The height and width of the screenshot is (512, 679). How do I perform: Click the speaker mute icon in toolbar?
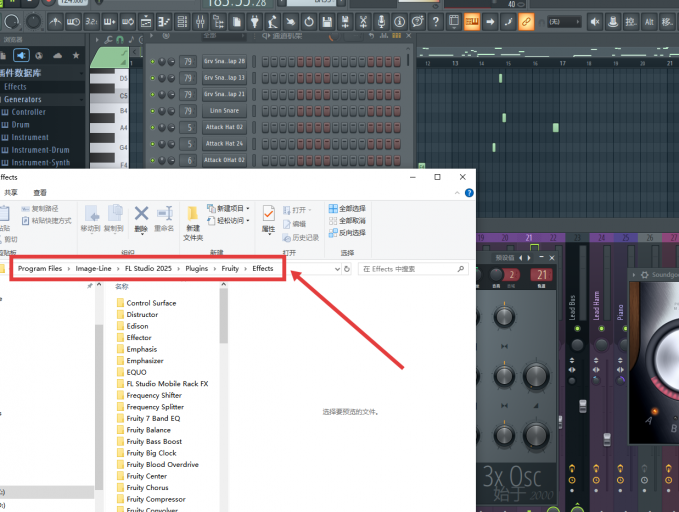coord(595,22)
